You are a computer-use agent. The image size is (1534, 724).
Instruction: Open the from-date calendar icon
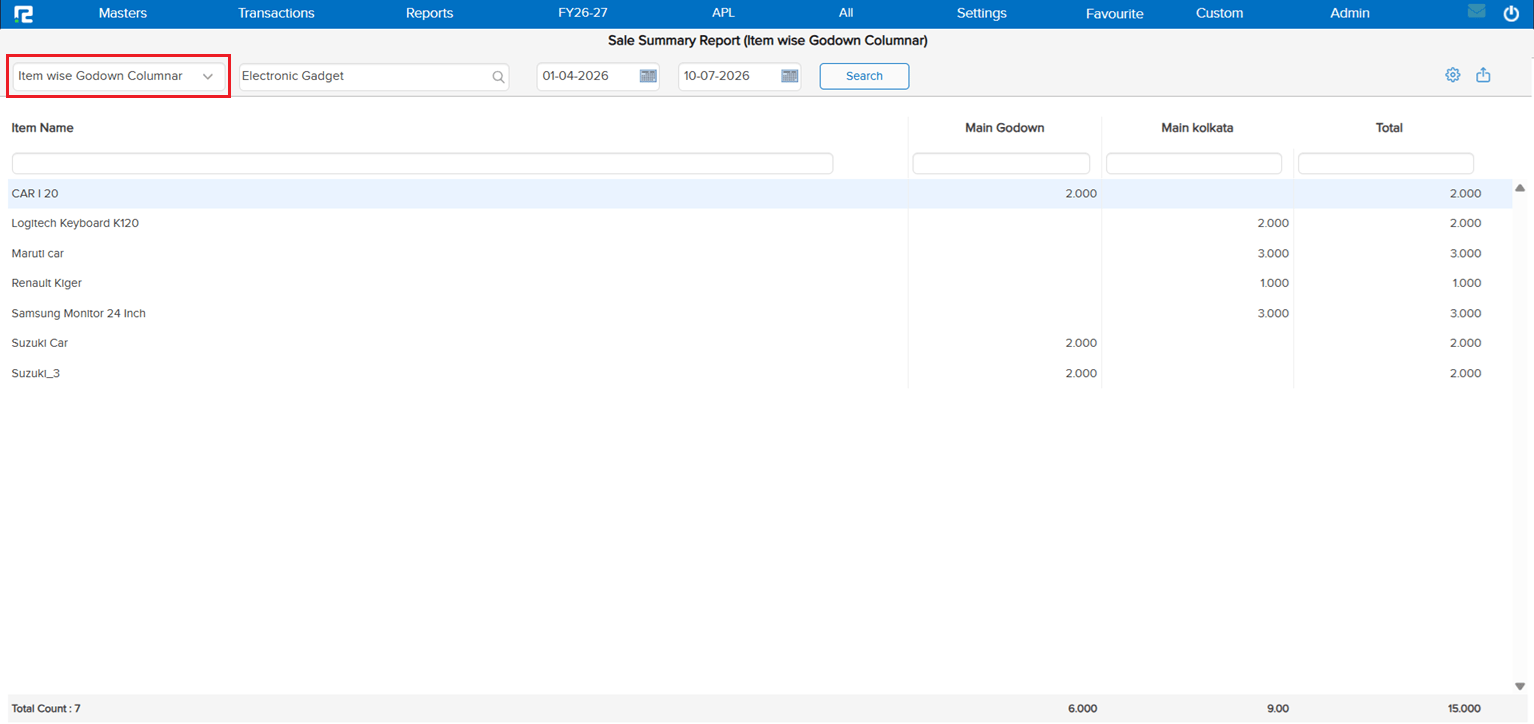648,76
